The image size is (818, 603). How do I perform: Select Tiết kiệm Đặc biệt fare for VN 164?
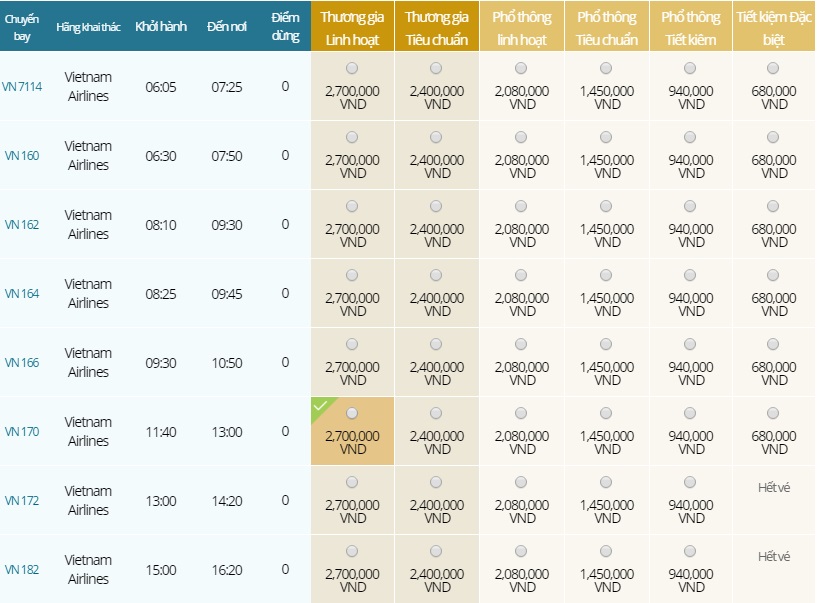pyautogui.click(x=773, y=275)
